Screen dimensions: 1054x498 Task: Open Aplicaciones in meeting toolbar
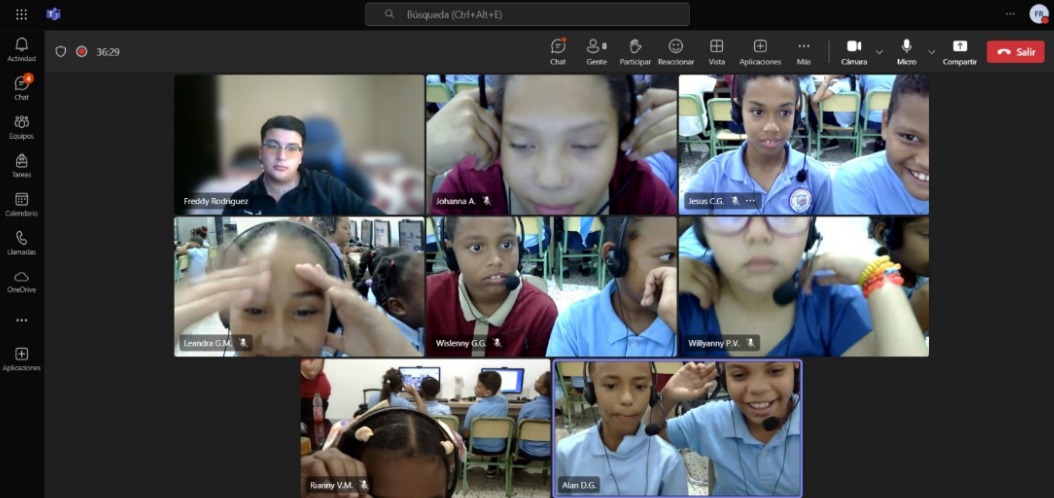pos(760,51)
